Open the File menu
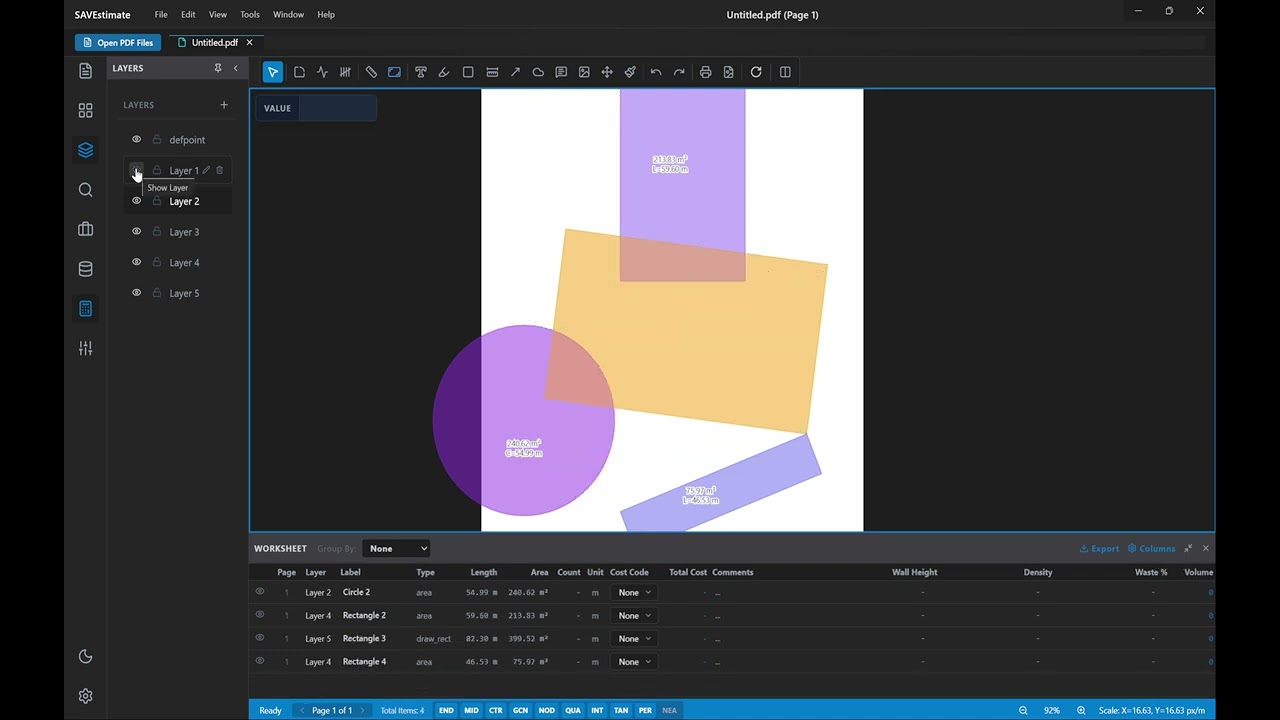Image resolution: width=1280 pixels, height=720 pixels. pyautogui.click(x=161, y=15)
